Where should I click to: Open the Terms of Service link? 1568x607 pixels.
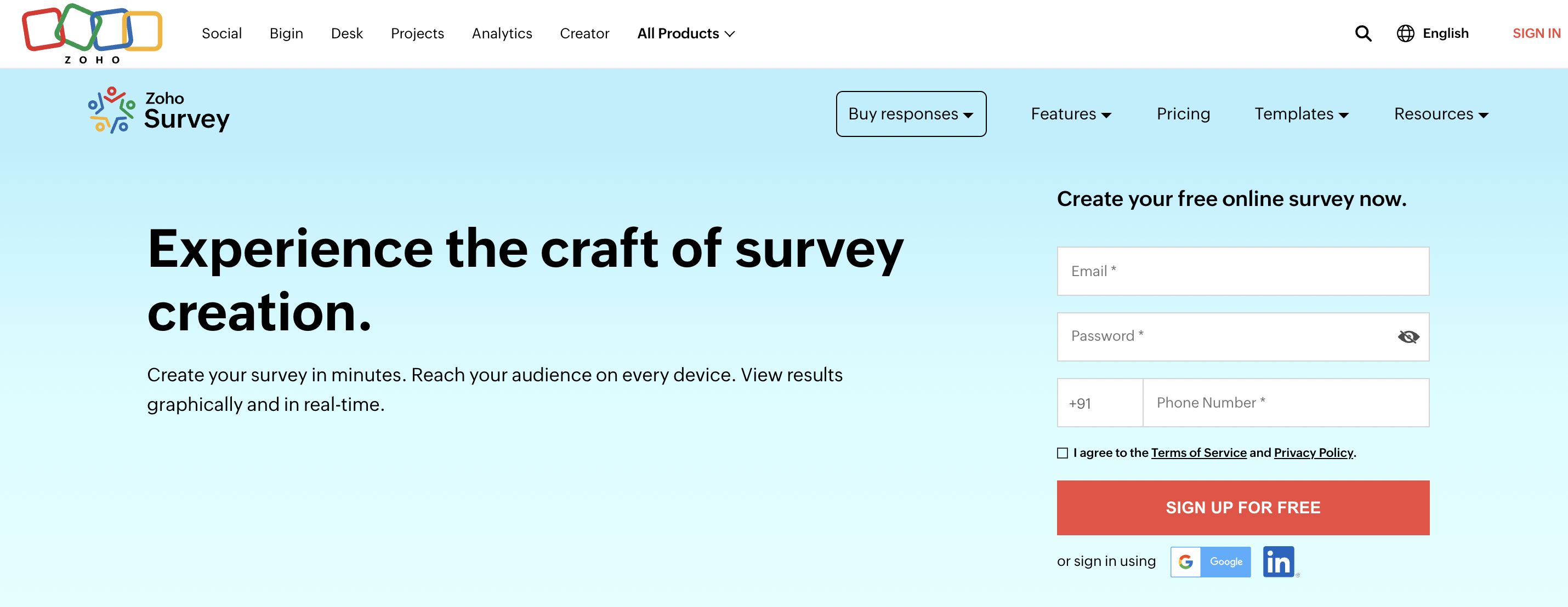click(1198, 453)
